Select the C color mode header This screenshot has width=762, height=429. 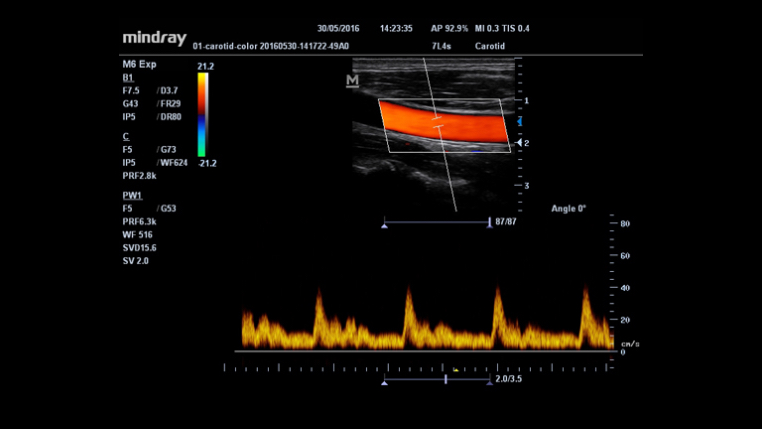point(126,136)
